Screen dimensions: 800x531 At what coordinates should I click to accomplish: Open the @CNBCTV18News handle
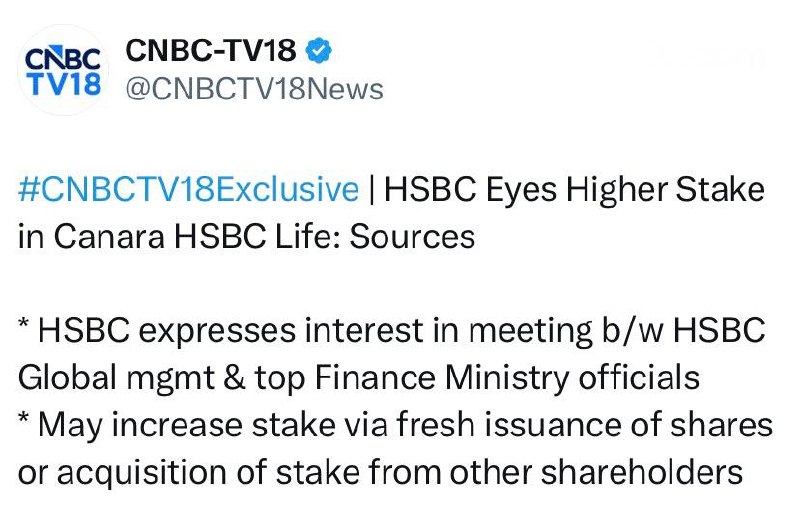254,89
